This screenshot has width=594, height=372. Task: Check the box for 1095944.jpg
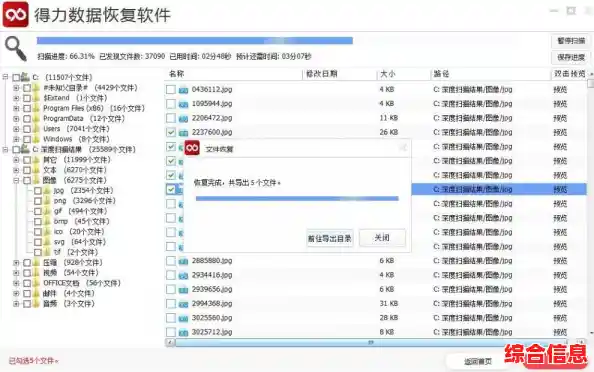171,104
